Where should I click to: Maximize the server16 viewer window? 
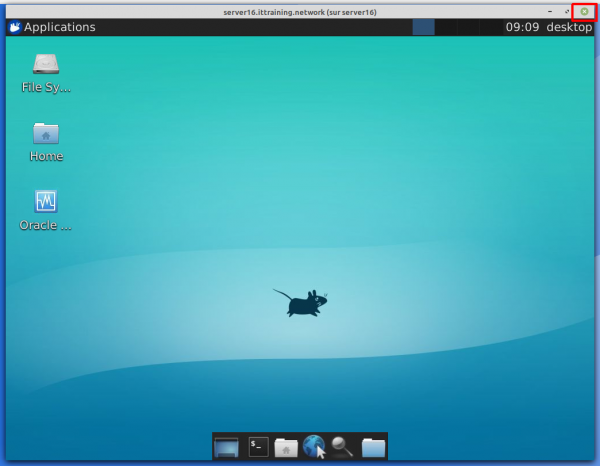[x=567, y=12]
